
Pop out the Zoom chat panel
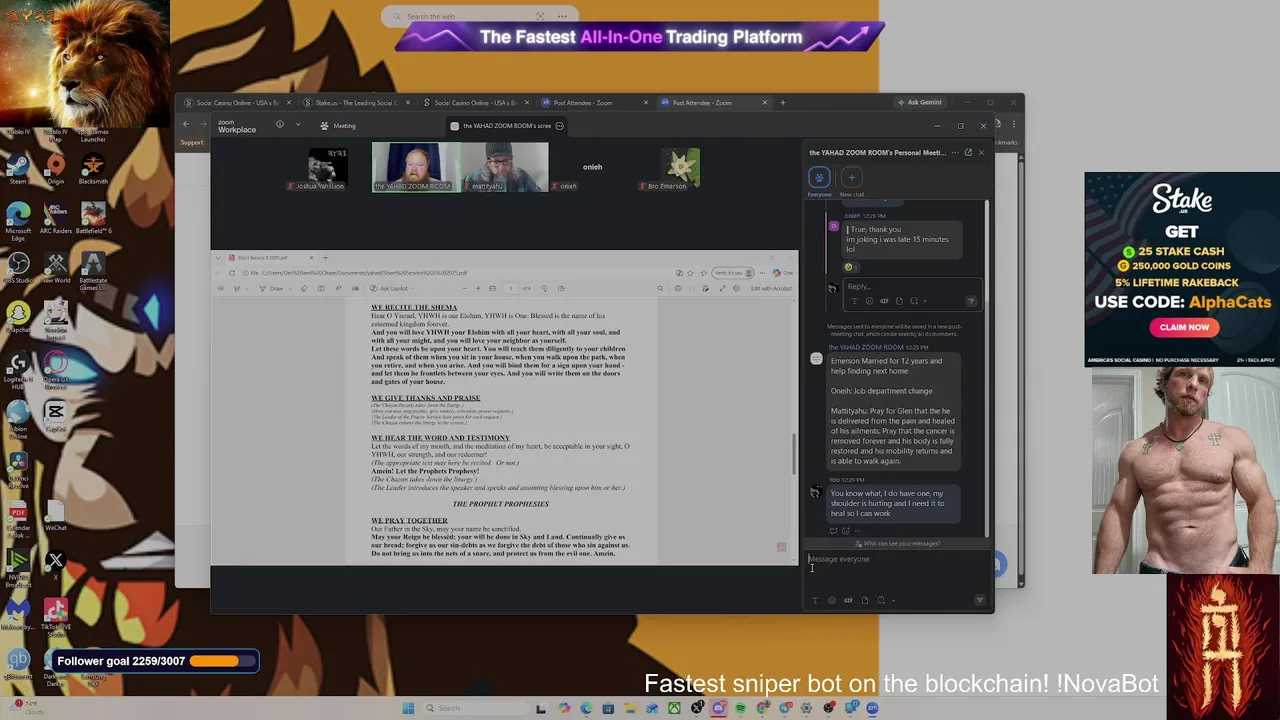(x=968, y=153)
